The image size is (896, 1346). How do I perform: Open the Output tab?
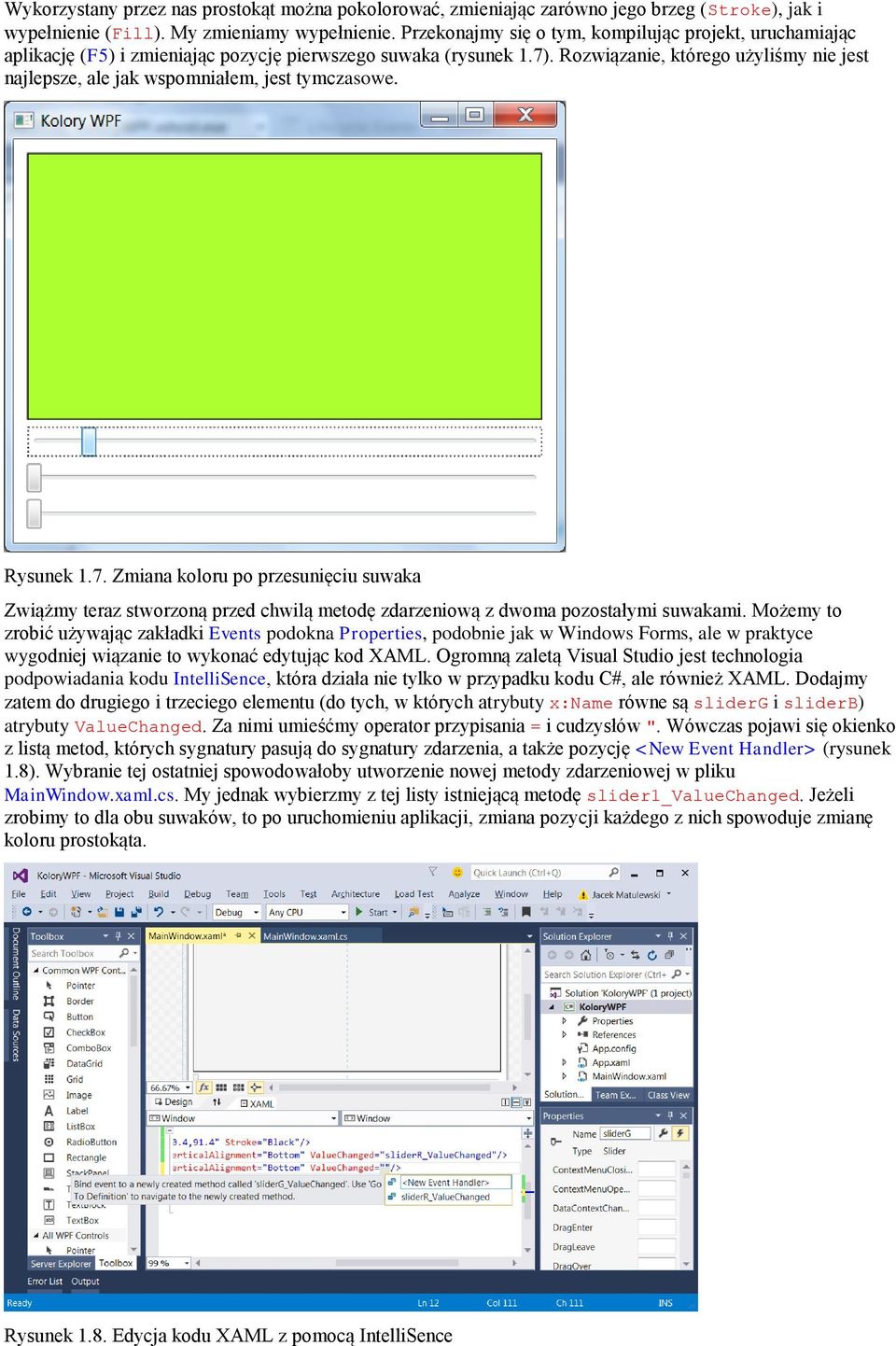(x=85, y=1282)
